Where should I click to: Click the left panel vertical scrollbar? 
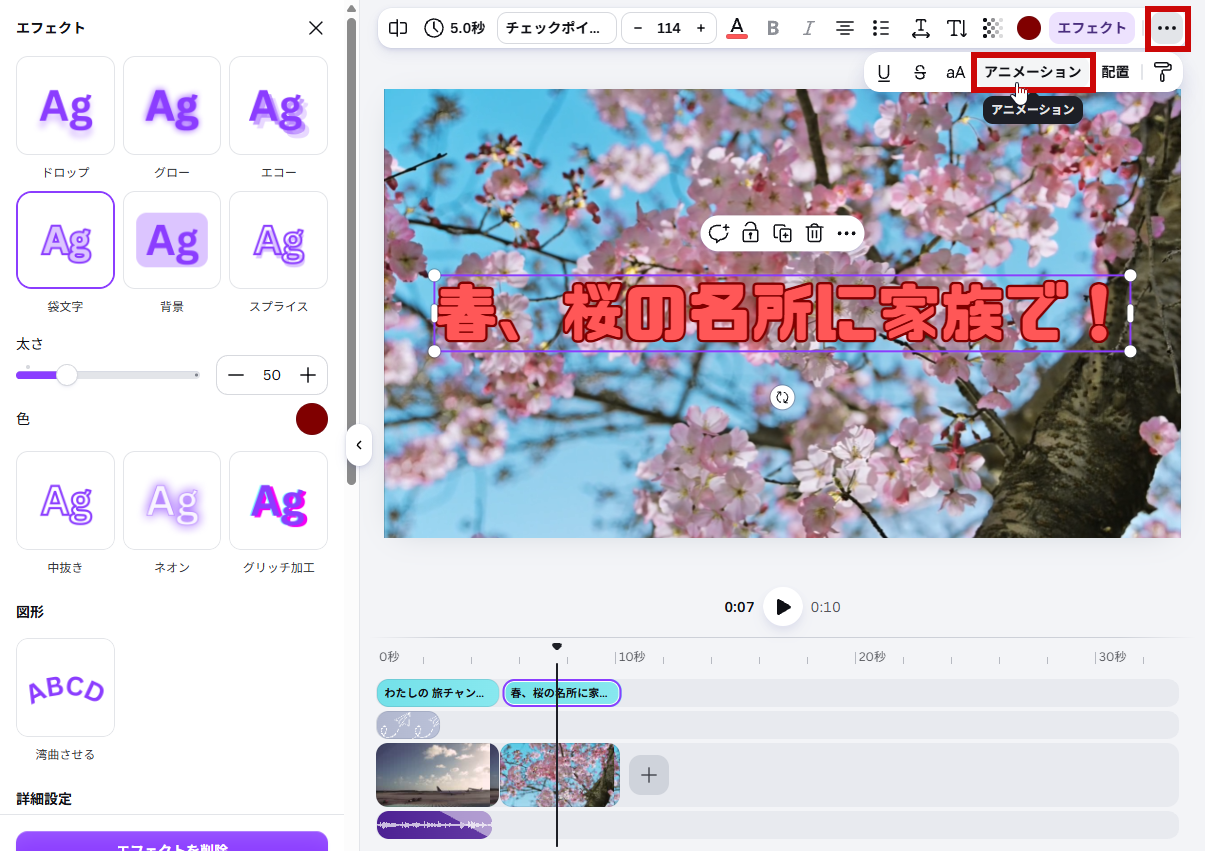click(x=351, y=250)
